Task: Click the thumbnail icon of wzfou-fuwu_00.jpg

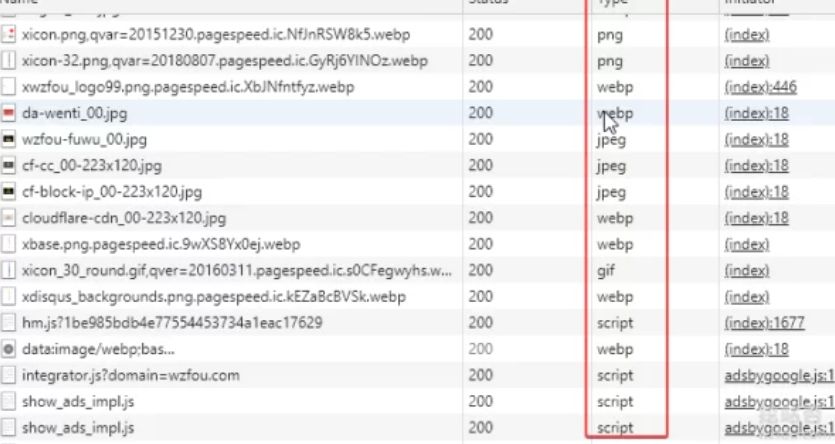Action: point(9,139)
